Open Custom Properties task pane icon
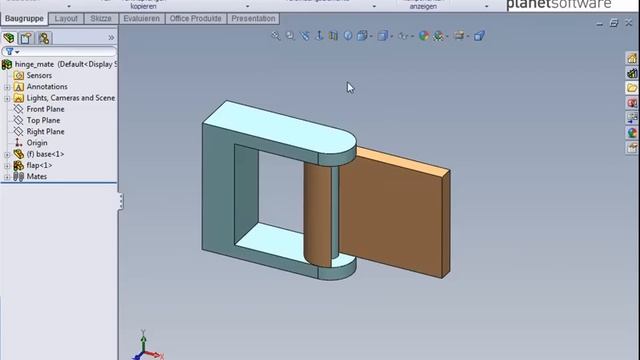This screenshot has width=640, height=360. click(632, 147)
